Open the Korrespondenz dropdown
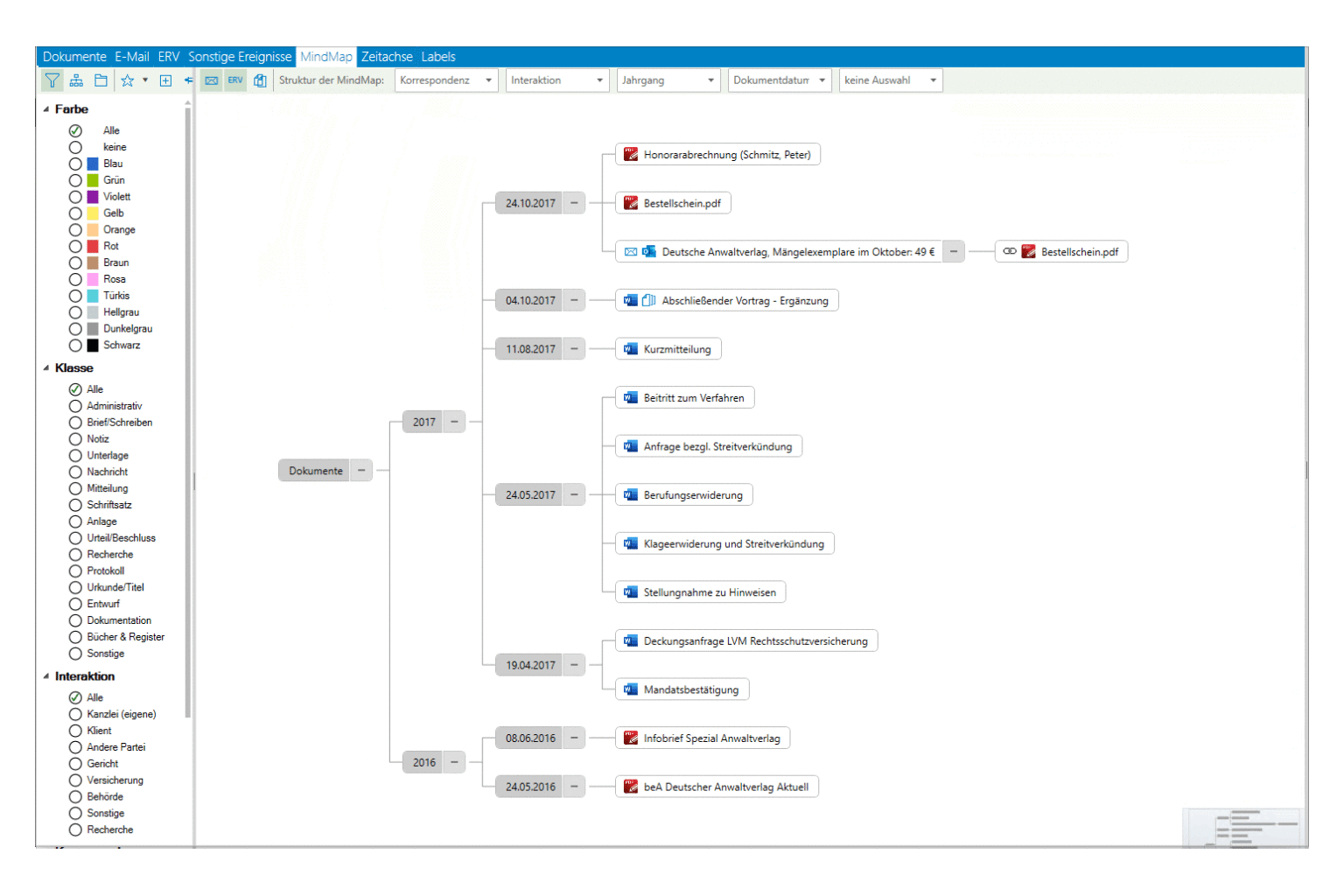 [446, 80]
